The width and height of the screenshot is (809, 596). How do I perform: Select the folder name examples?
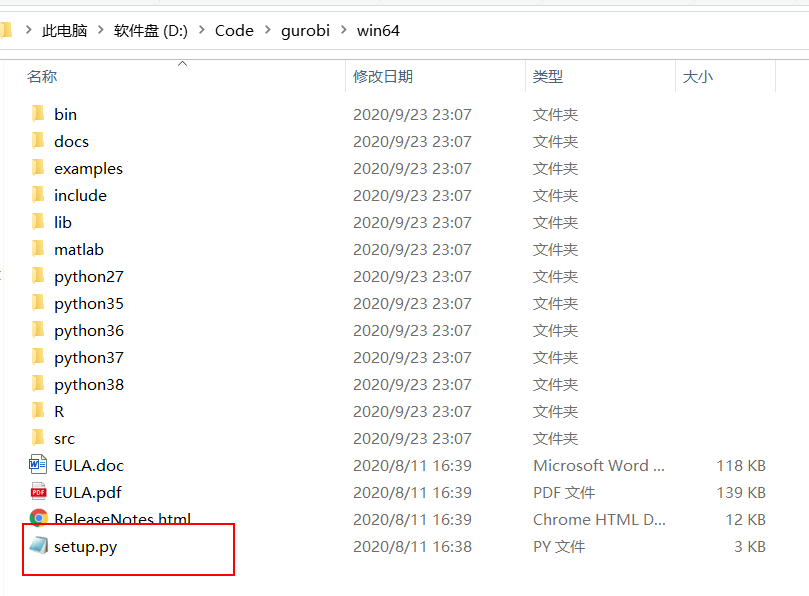[x=88, y=169]
